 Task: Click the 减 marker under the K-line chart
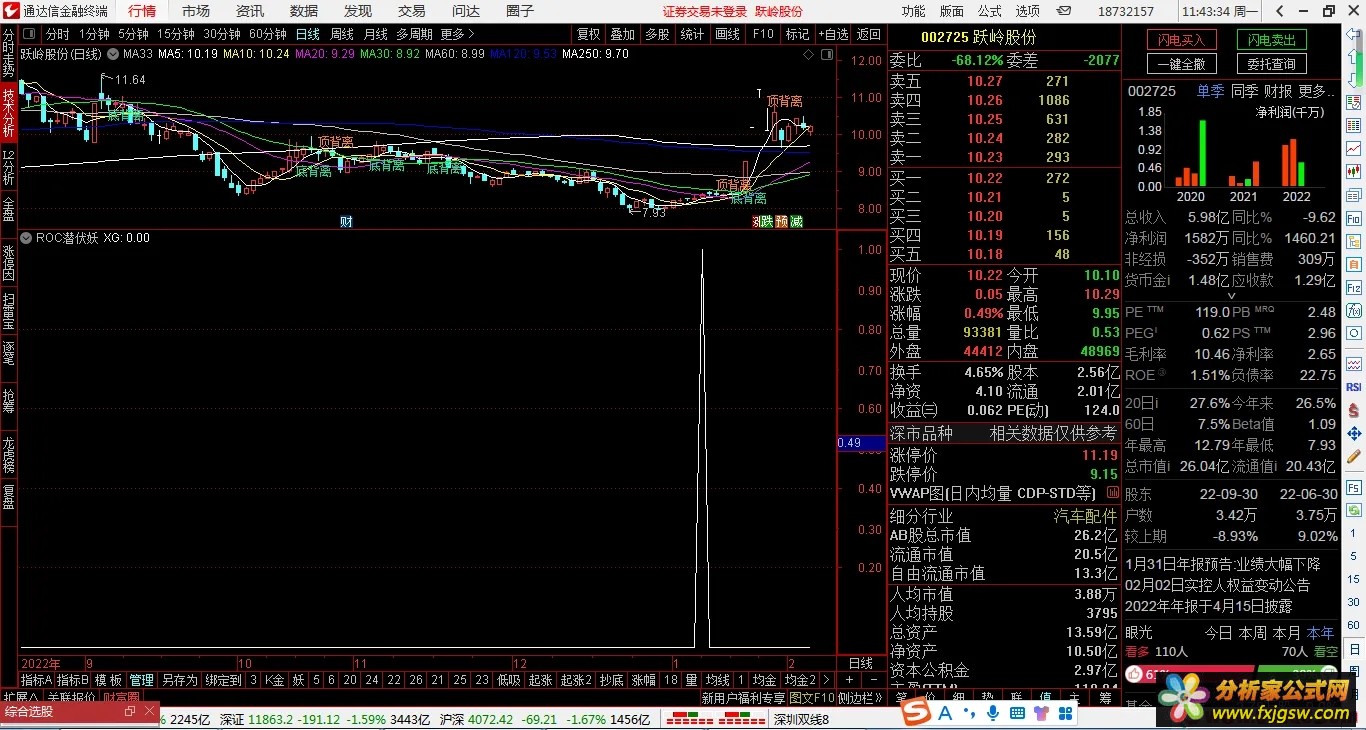click(x=796, y=222)
